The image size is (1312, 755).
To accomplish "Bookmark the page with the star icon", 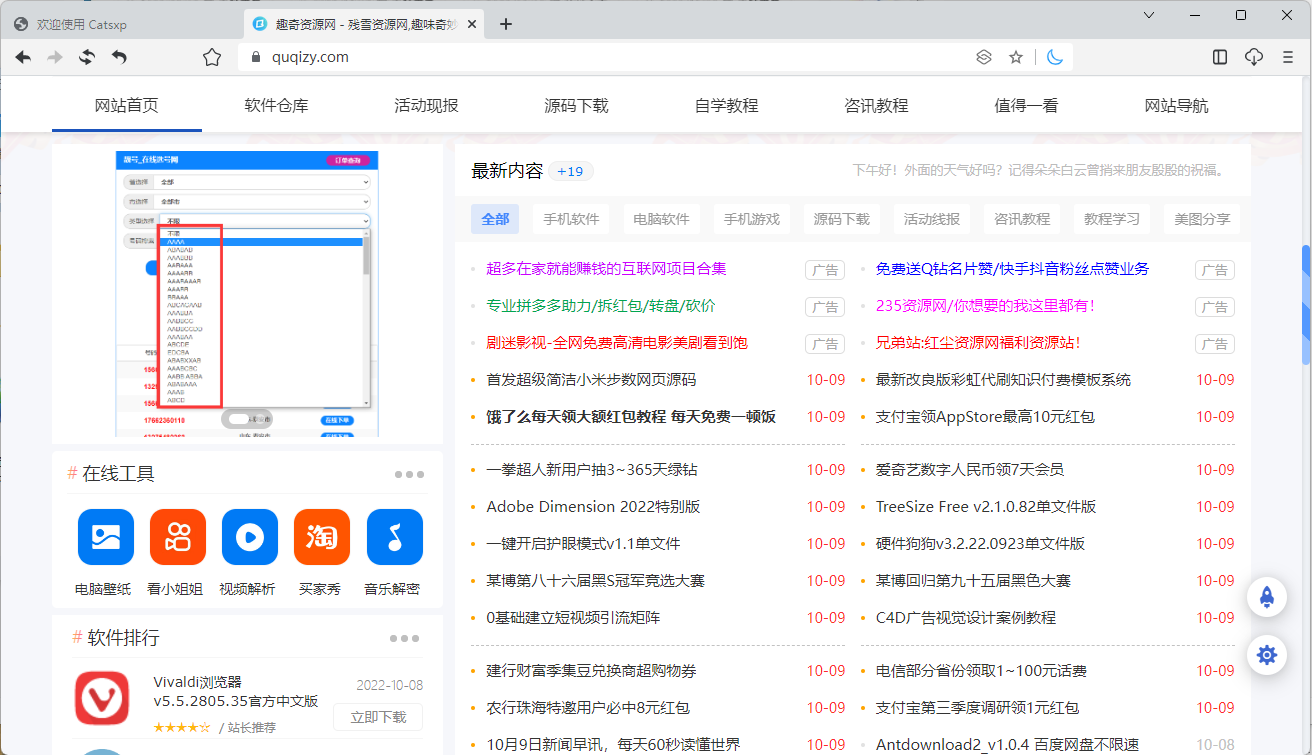I will 1016,57.
